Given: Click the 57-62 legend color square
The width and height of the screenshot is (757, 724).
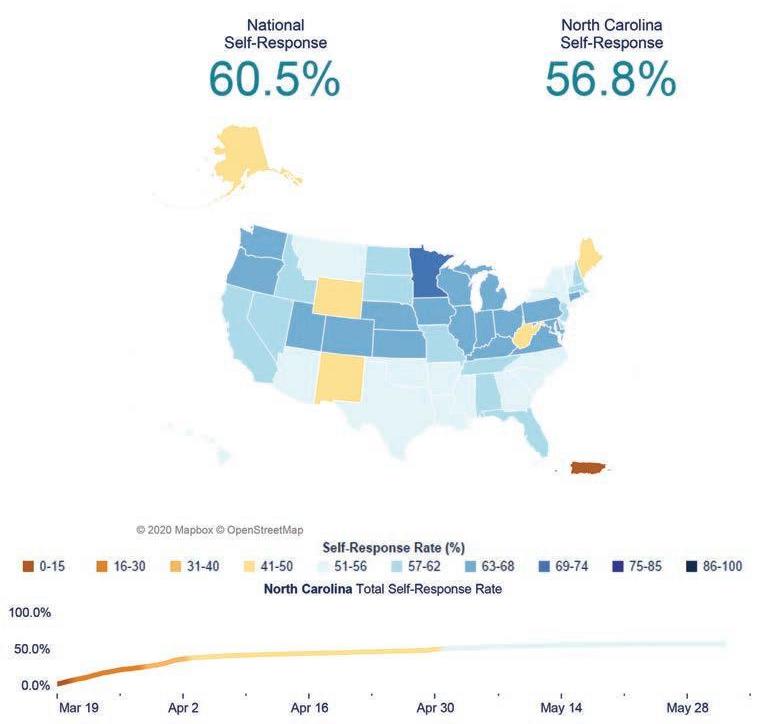Looking at the screenshot, I should [x=397, y=566].
